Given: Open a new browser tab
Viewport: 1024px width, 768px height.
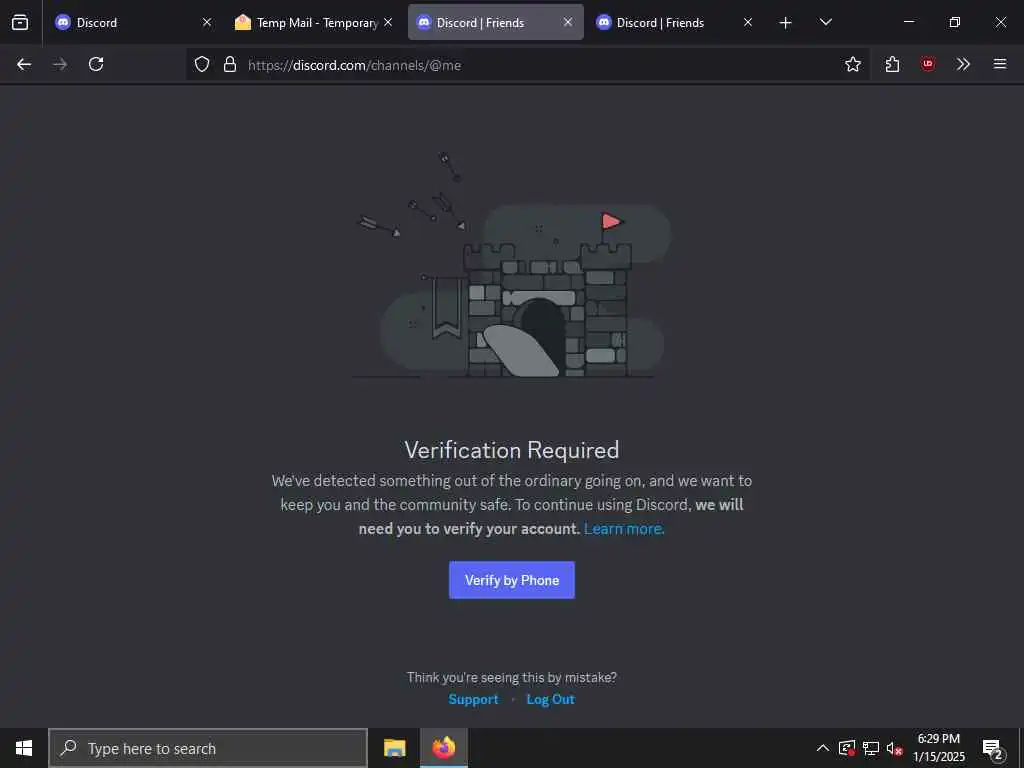Looking at the screenshot, I should click(786, 23).
